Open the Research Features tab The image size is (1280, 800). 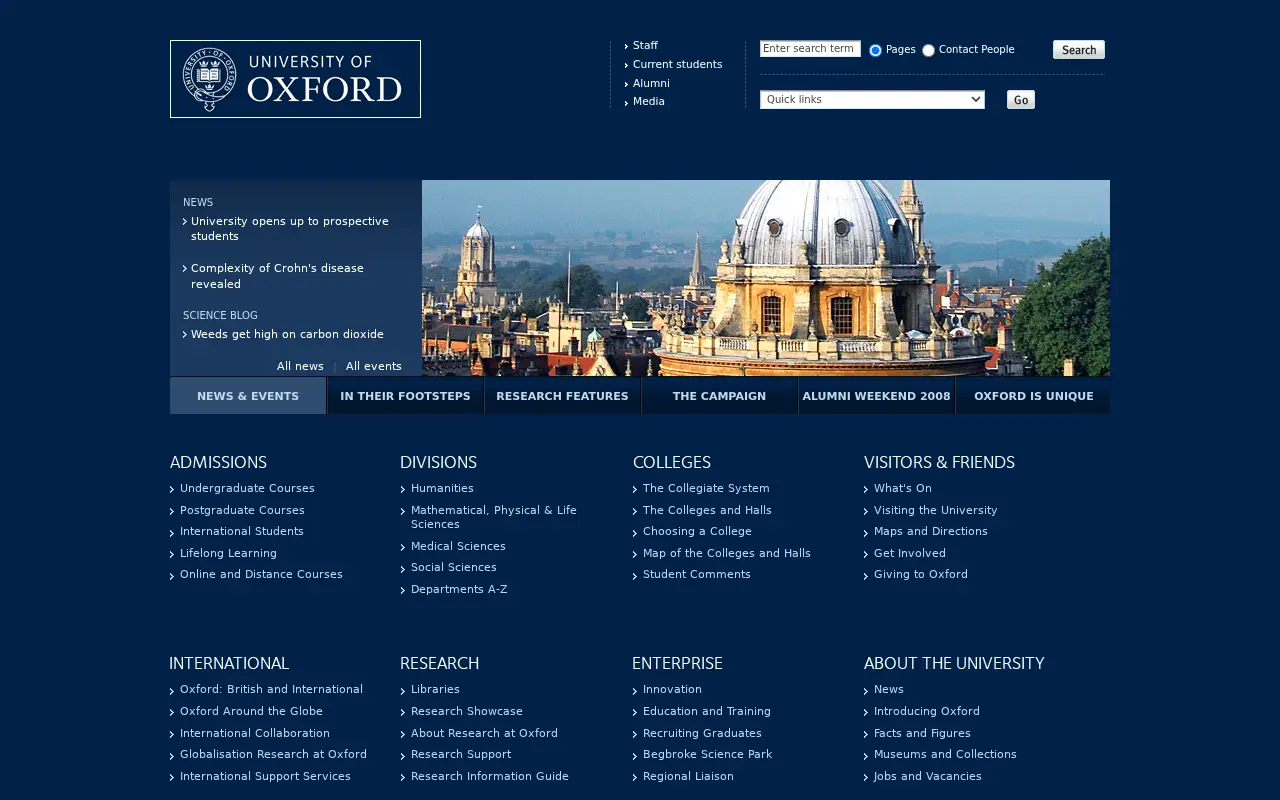pyautogui.click(x=562, y=396)
